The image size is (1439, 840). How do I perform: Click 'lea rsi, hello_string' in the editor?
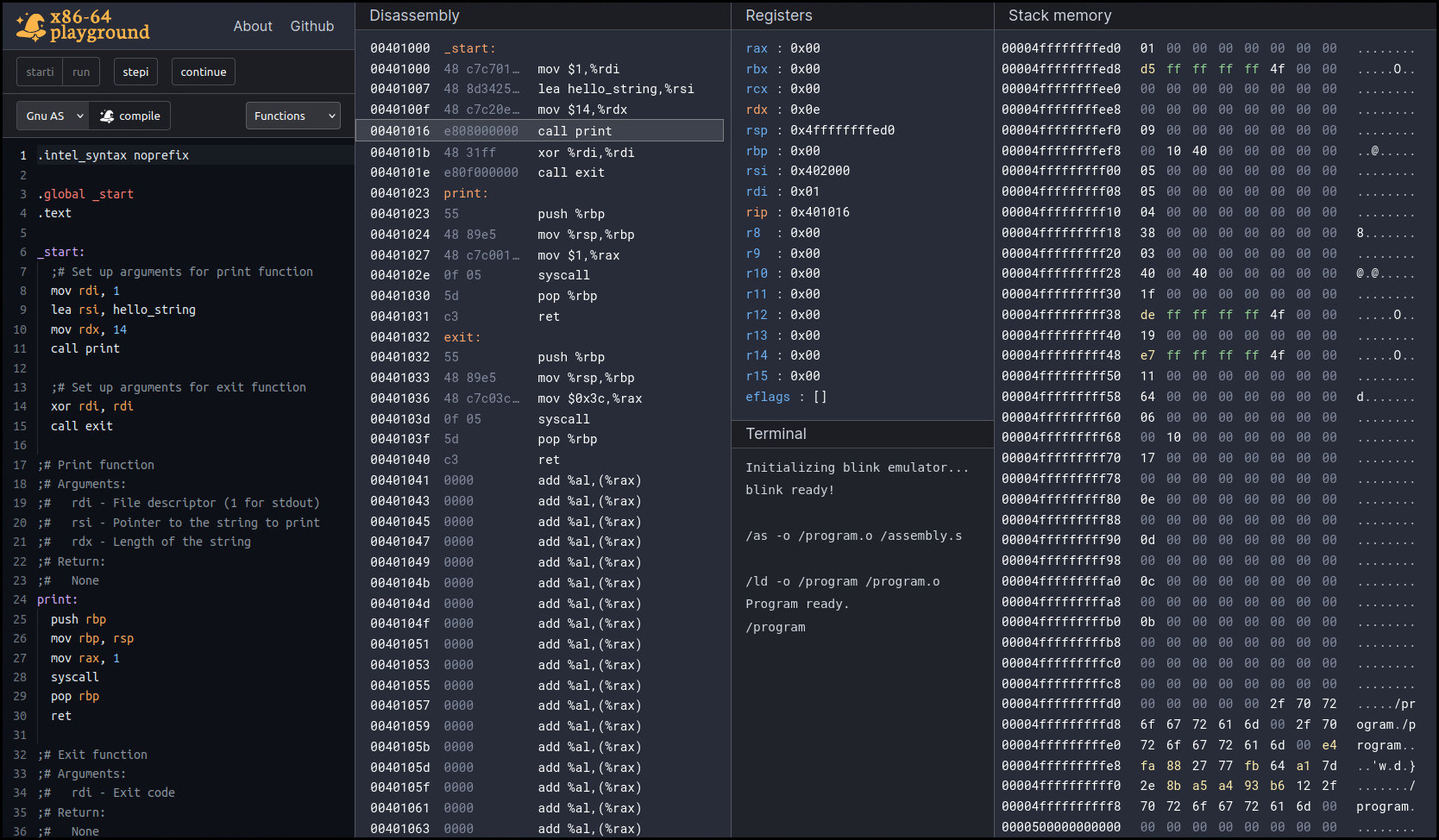[123, 310]
